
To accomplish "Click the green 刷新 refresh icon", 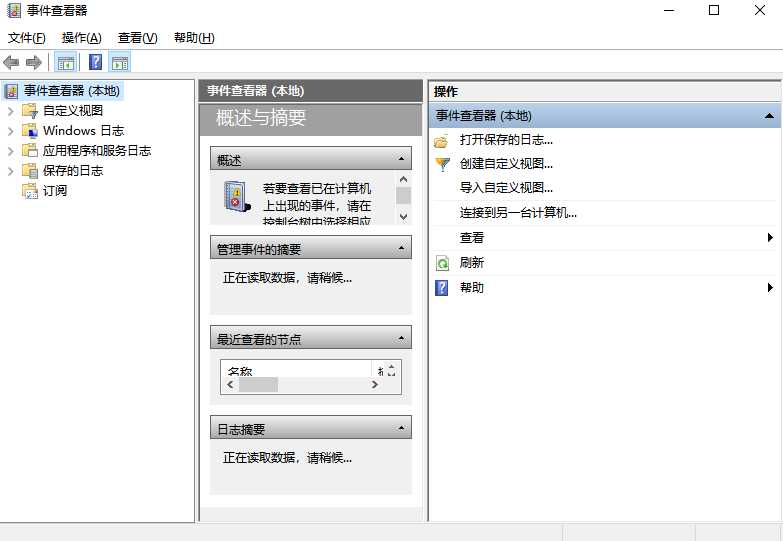I will 442,263.
